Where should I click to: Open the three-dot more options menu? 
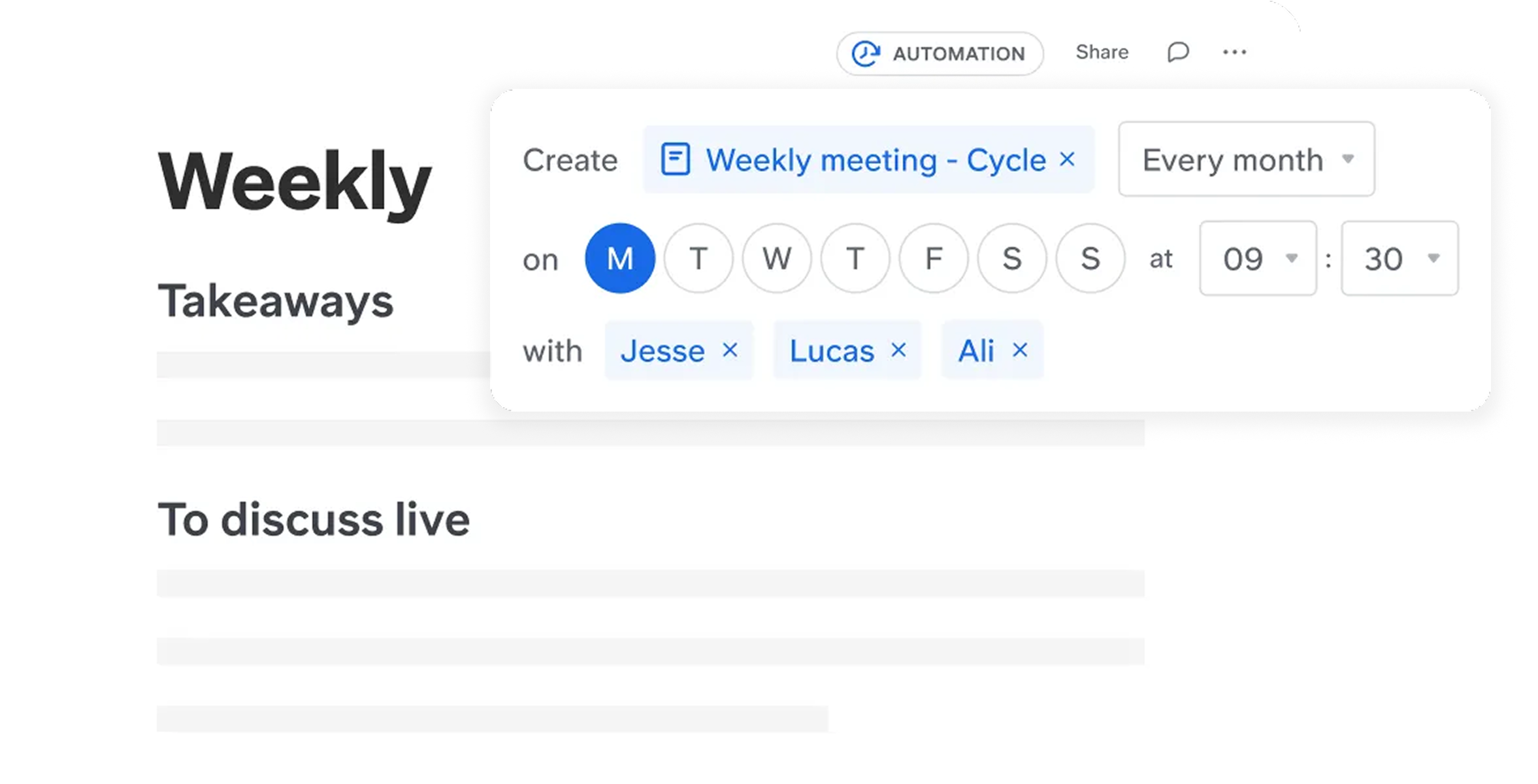[x=1234, y=52]
